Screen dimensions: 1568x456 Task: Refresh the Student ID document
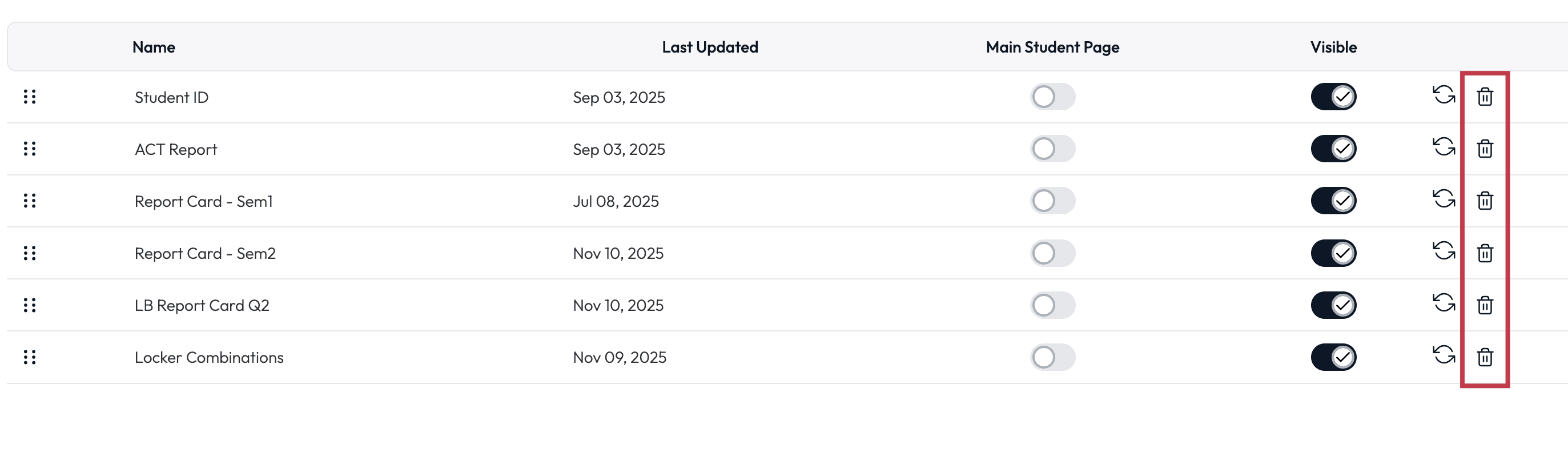pos(1443,95)
